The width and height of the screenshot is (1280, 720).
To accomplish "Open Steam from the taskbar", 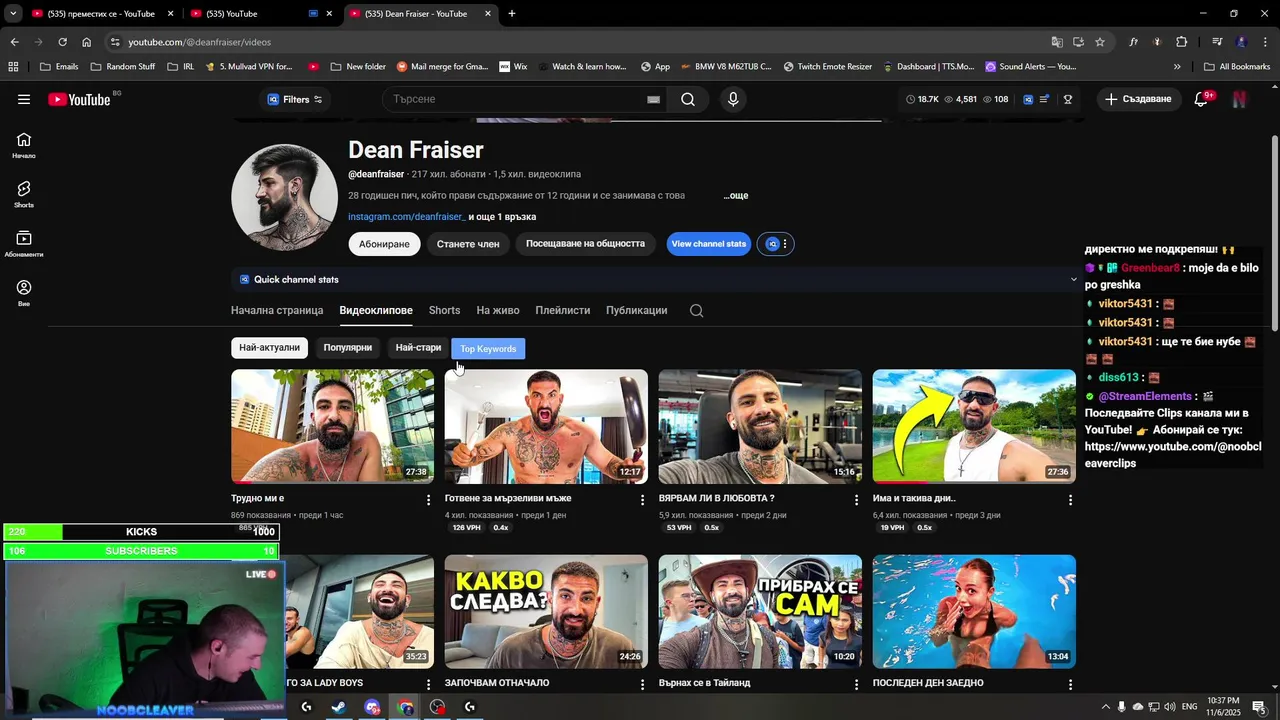I will point(339,707).
